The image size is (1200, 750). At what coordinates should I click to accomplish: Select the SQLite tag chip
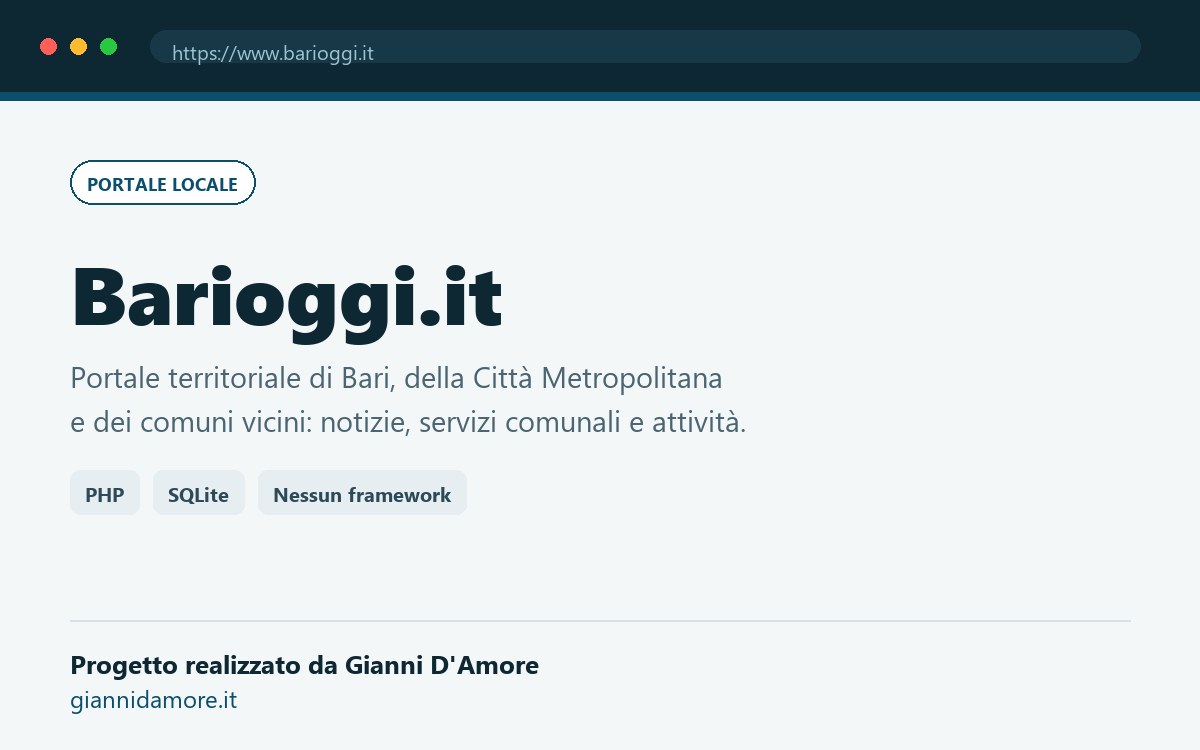(x=199, y=493)
